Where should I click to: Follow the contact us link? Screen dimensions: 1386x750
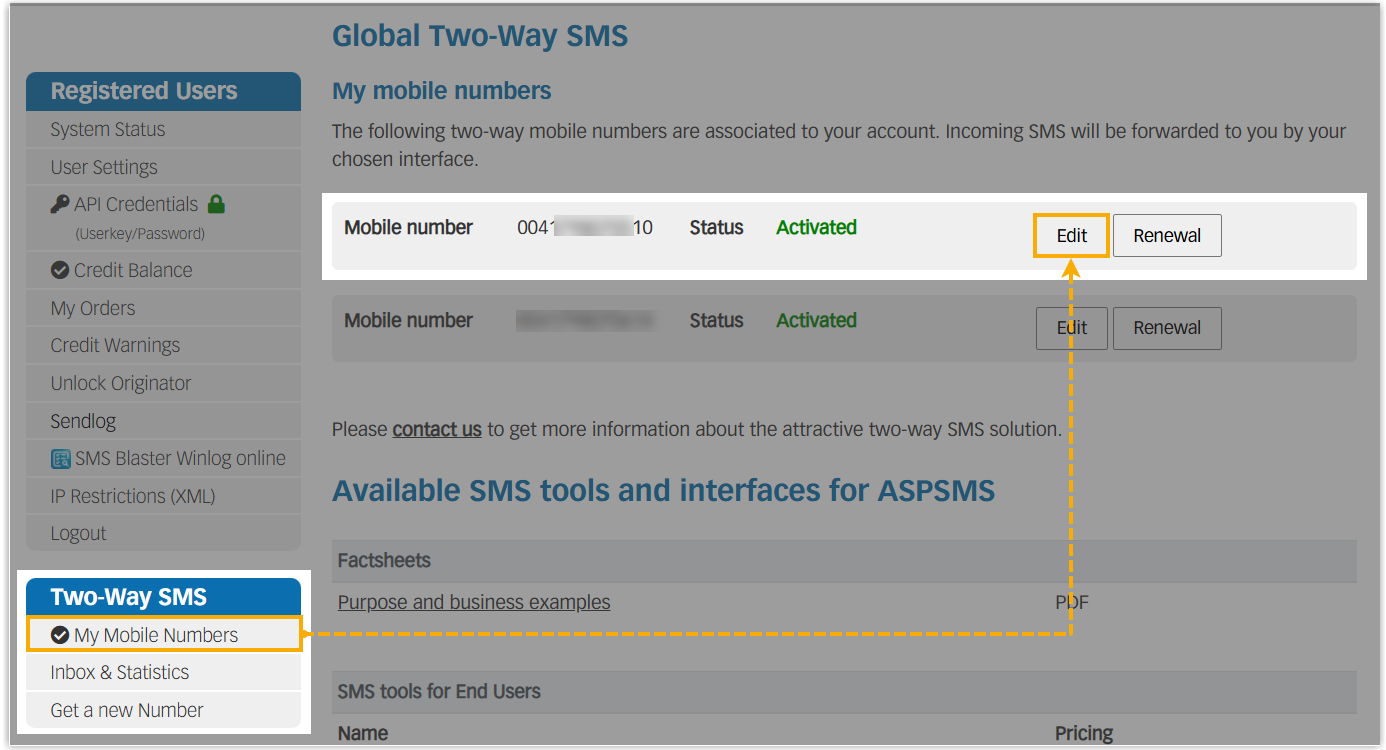coord(437,429)
